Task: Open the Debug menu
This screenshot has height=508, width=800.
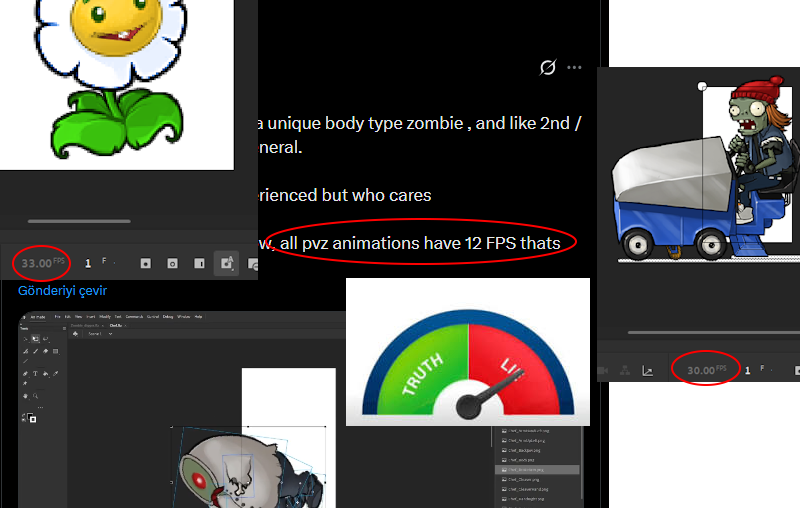Action: tap(168, 317)
